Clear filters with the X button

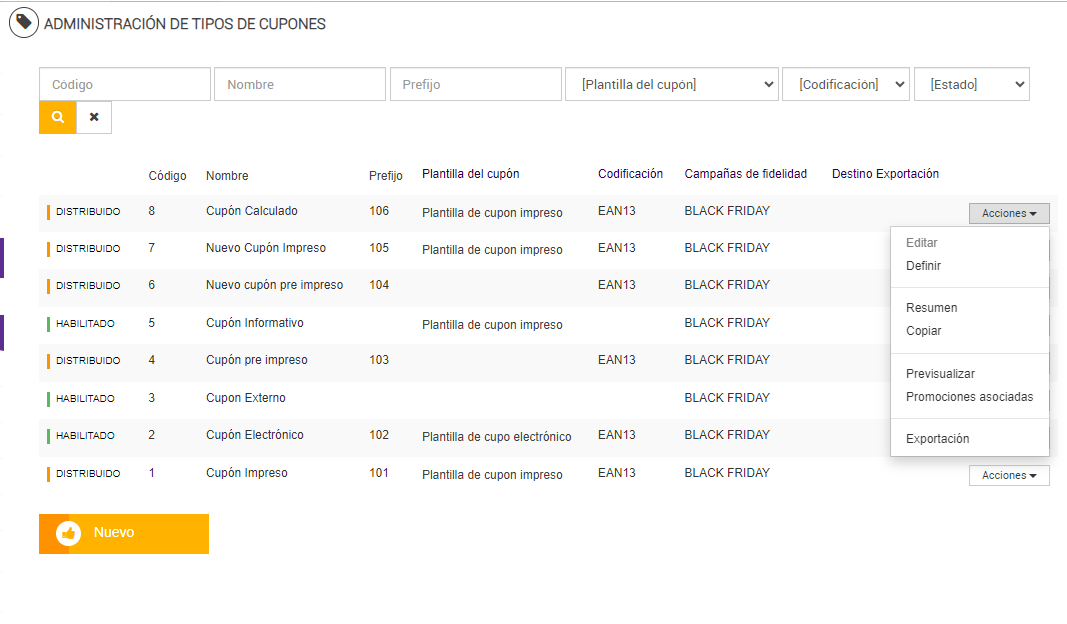(x=94, y=117)
